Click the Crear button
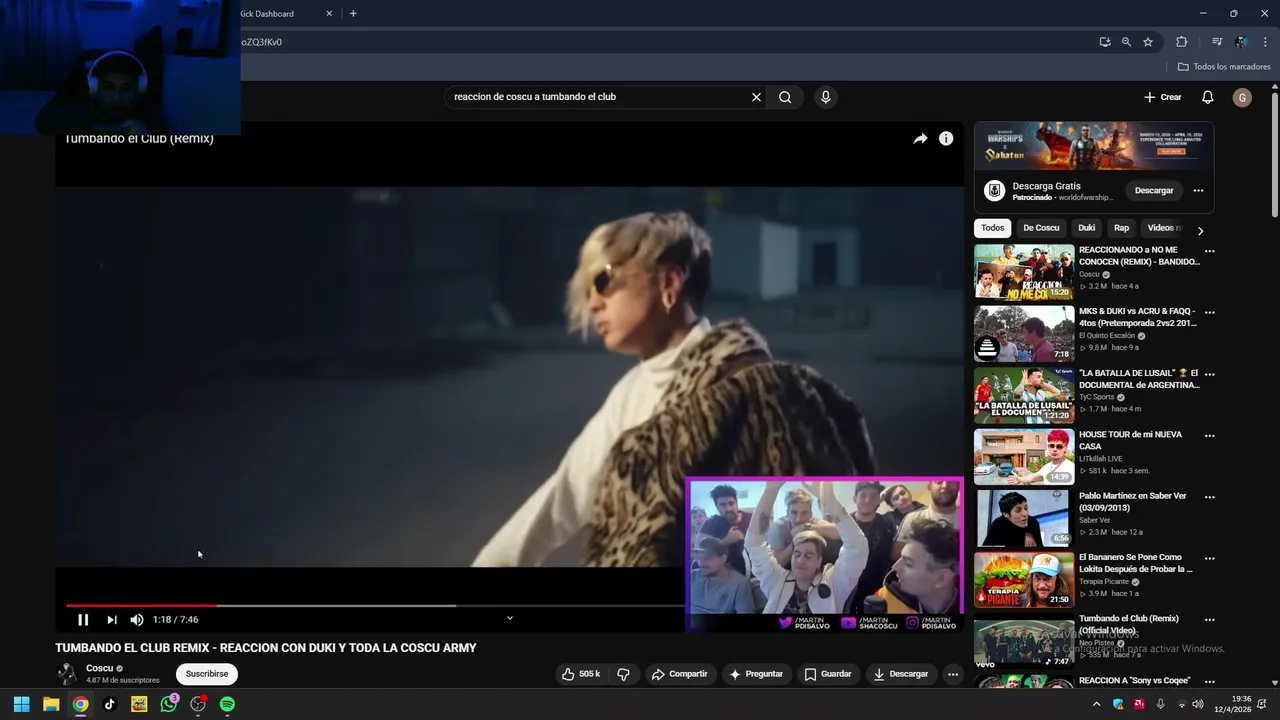This screenshot has height=720, width=1280. [x=1163, y=97]
